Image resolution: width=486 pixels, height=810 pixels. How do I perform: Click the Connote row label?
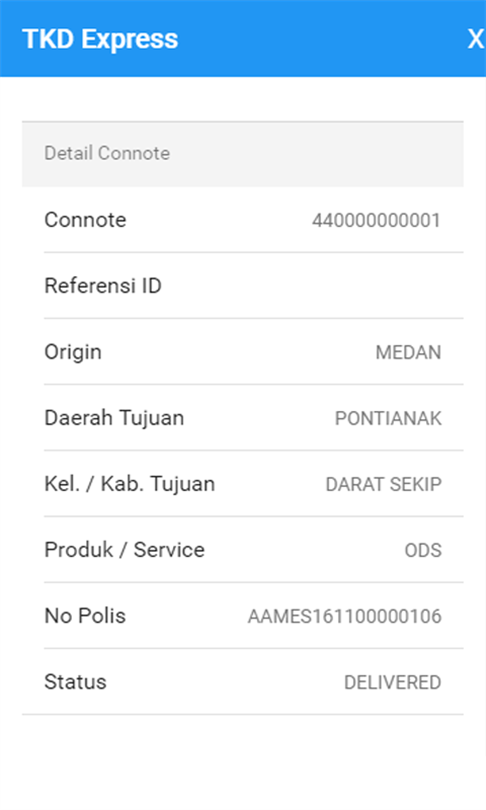85,220
